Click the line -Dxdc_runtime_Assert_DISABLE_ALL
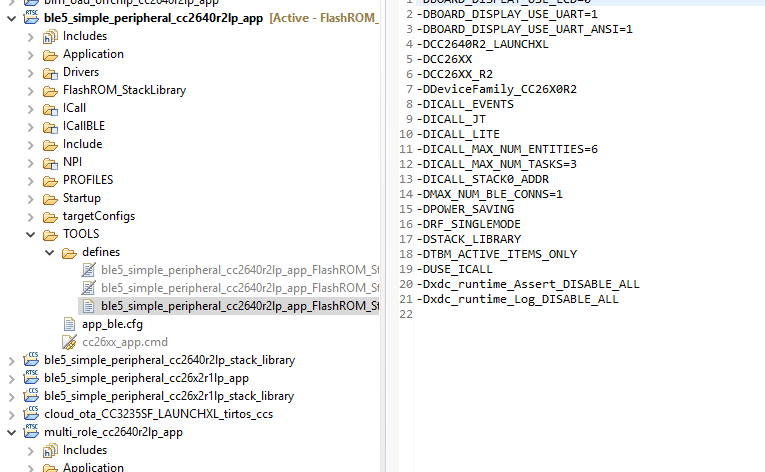 point(528,284)
